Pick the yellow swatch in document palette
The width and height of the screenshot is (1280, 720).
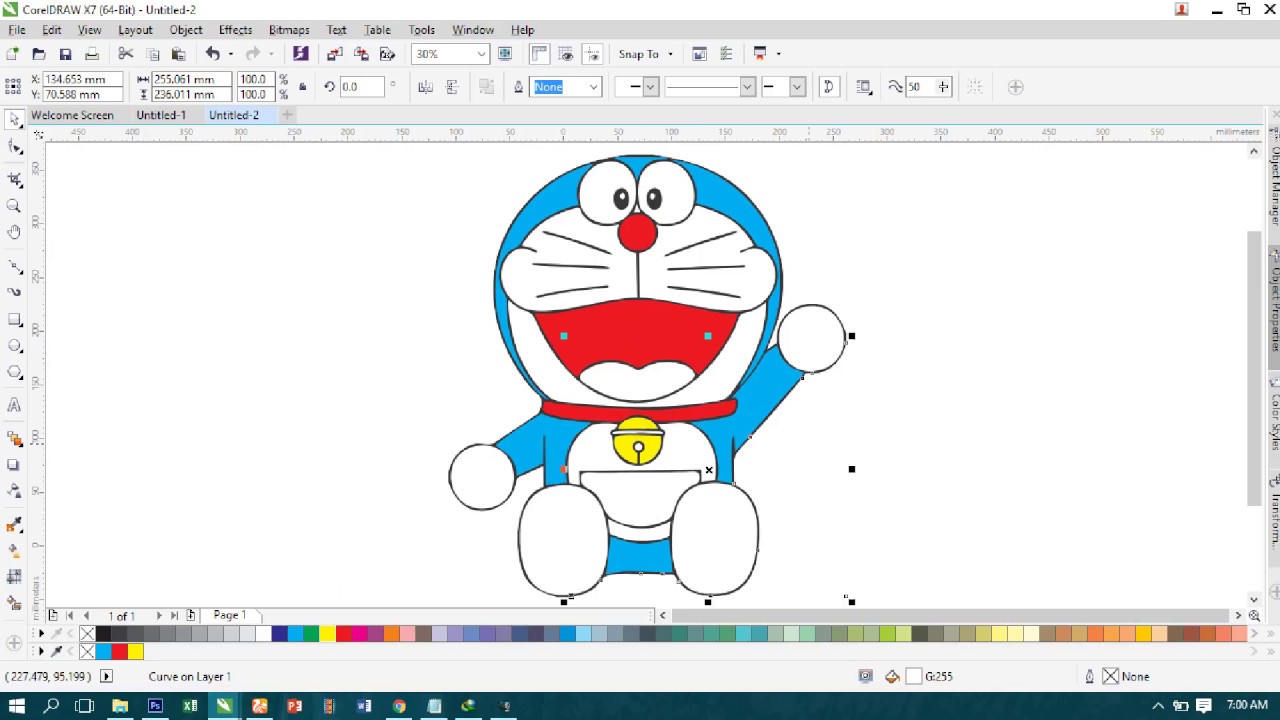point(136,652)
